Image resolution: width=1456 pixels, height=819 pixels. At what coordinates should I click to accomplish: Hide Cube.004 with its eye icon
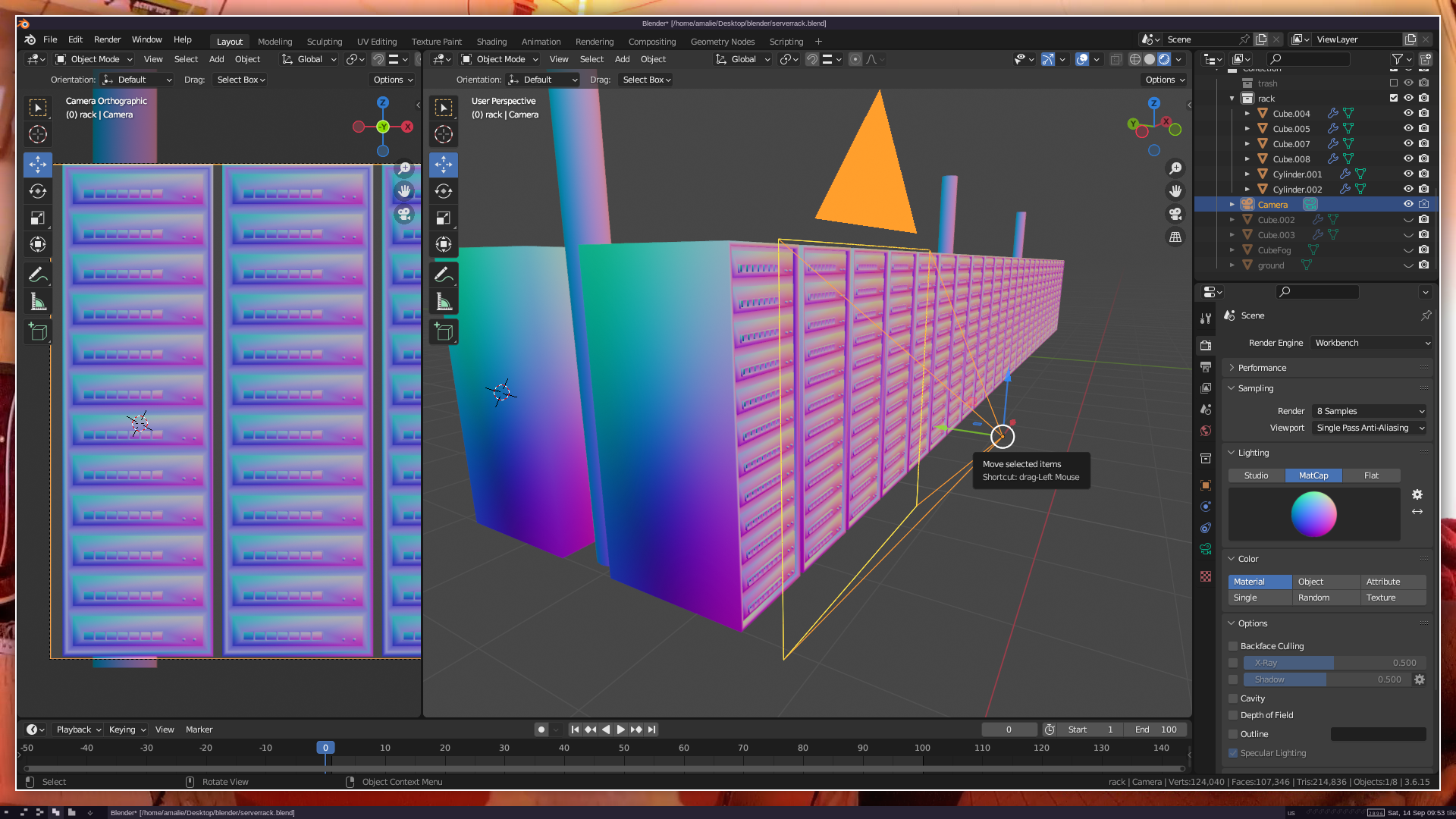coord(1408,113)
